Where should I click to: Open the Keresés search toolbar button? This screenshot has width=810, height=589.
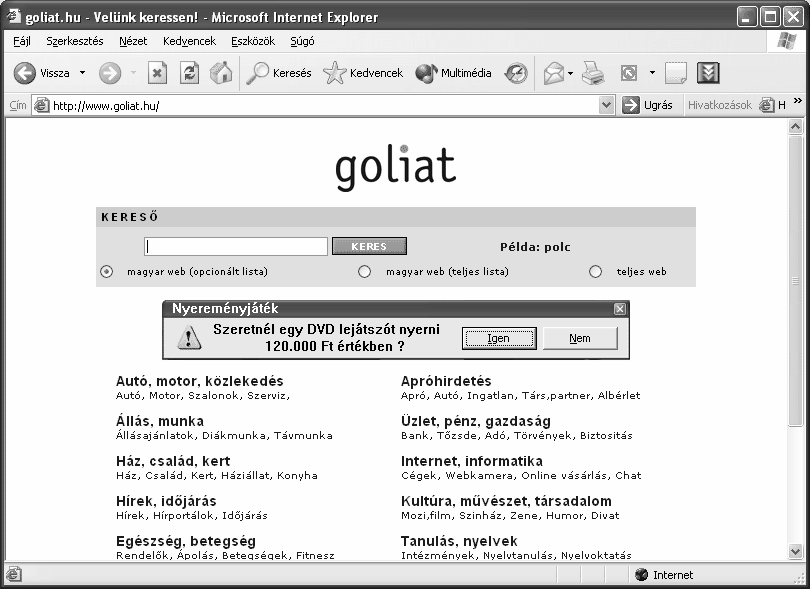(279, 73)
